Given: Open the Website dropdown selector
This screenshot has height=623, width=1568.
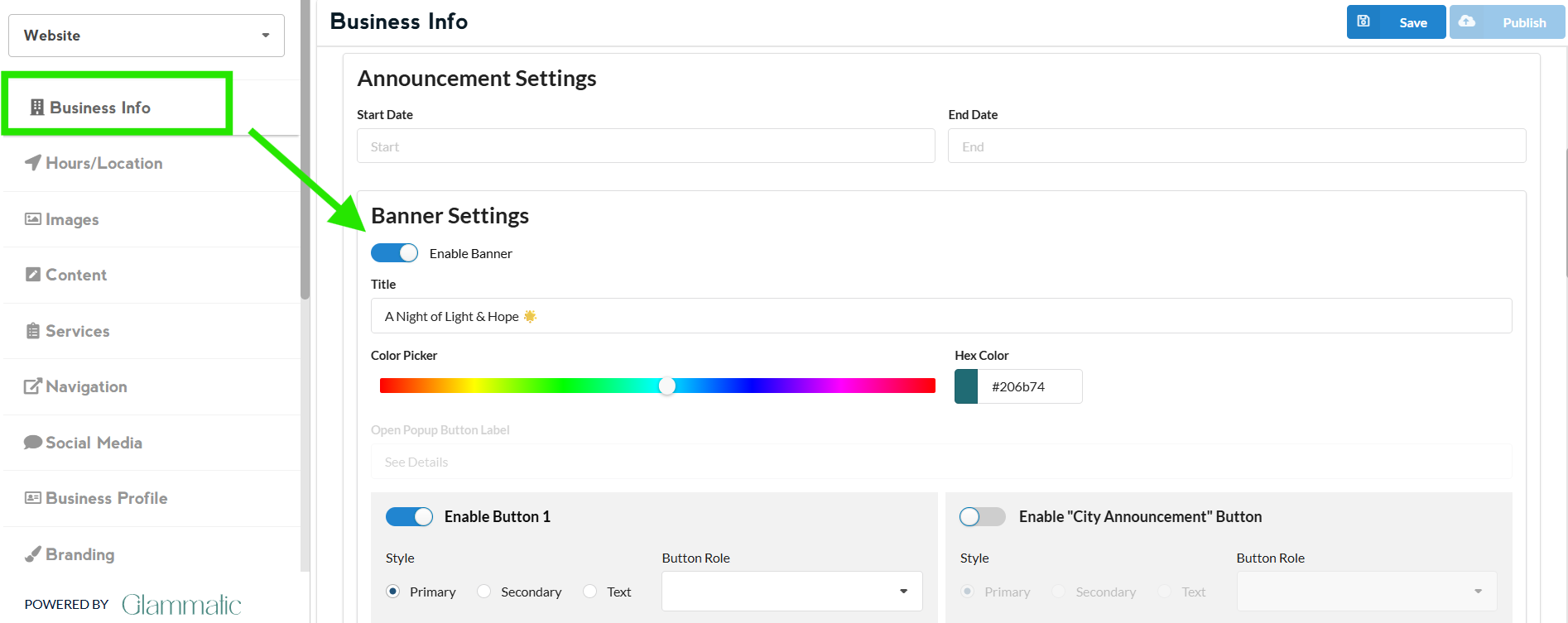Looking at the screenshot, I should click(x=147, y=36).
